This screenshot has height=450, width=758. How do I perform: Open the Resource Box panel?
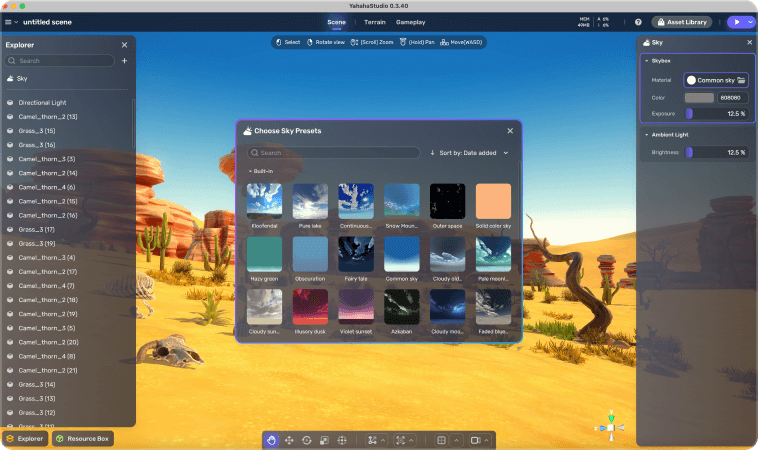(83, 438)
